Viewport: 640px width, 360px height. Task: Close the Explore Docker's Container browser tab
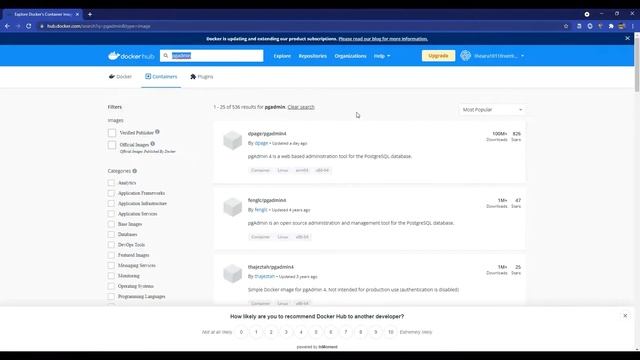point(77,14)
